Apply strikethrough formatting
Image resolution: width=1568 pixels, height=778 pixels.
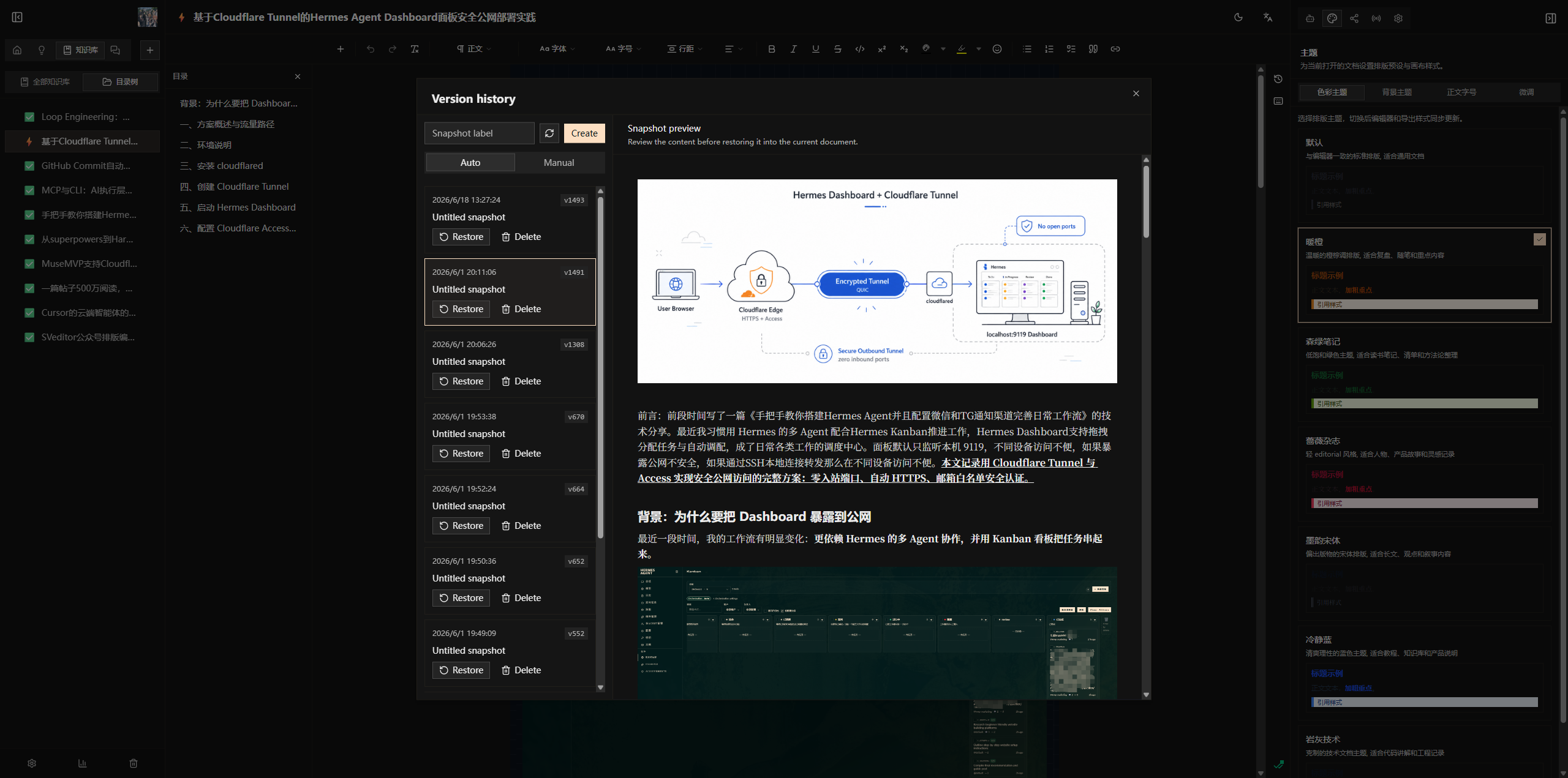click(838, 49)
